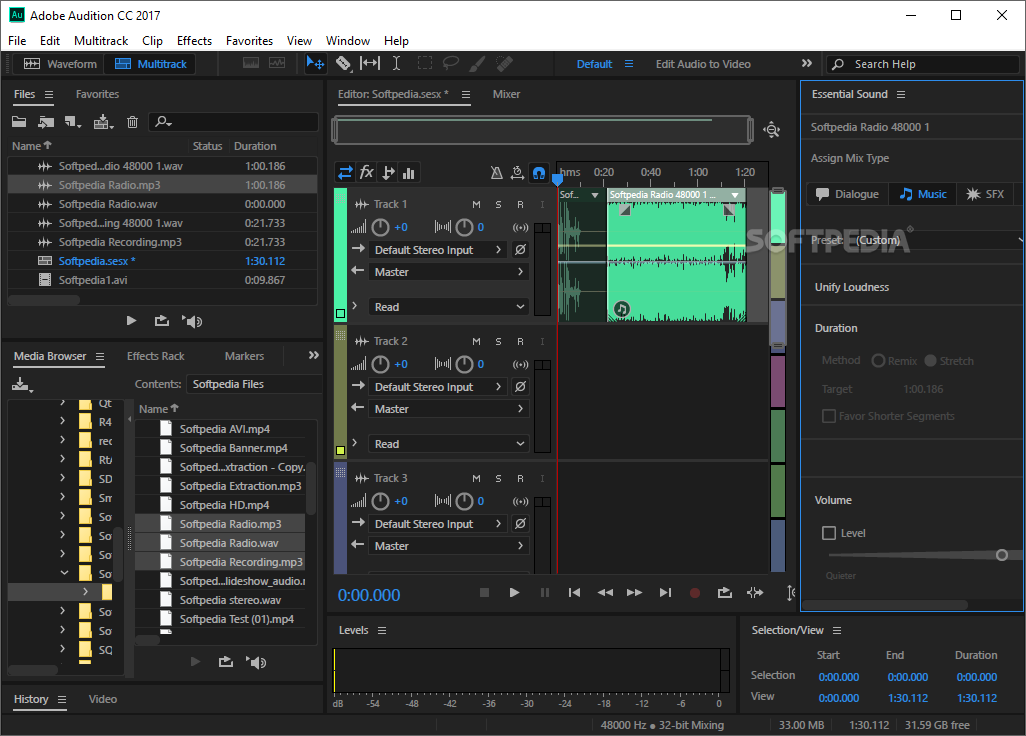Adjust the Volume level slider handle

1002,555
